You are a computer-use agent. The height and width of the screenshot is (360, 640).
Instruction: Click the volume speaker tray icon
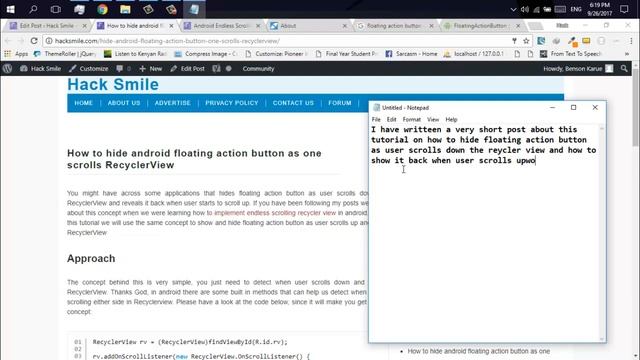[525, 9]
